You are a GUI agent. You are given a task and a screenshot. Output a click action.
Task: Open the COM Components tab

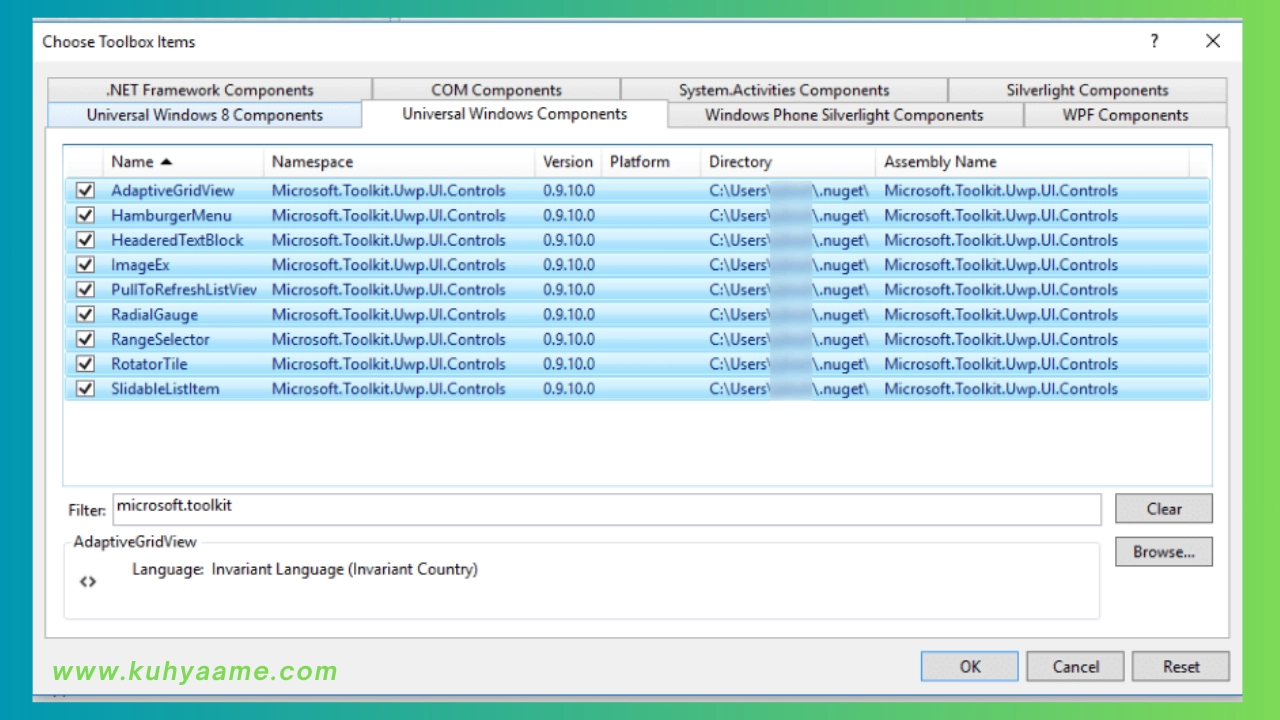tap(496, 90)
